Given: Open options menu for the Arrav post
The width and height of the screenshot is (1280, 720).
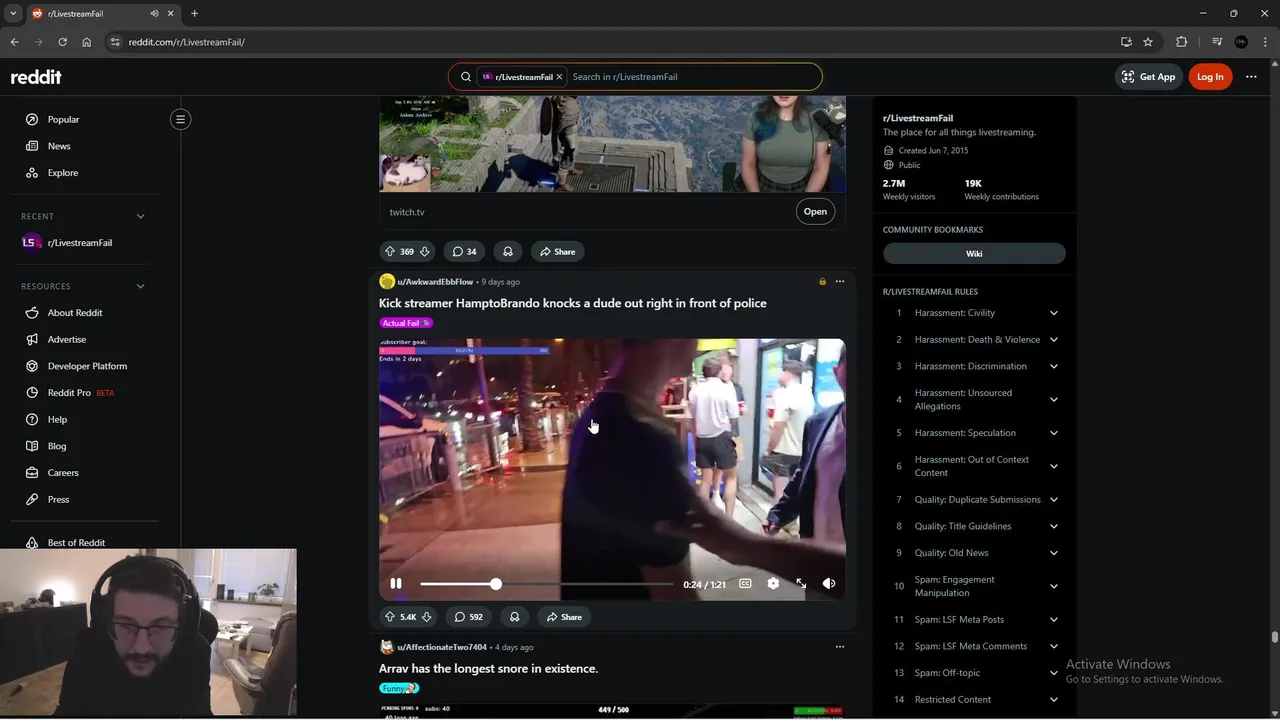Looking at the screenshot, I should [840, 647].
